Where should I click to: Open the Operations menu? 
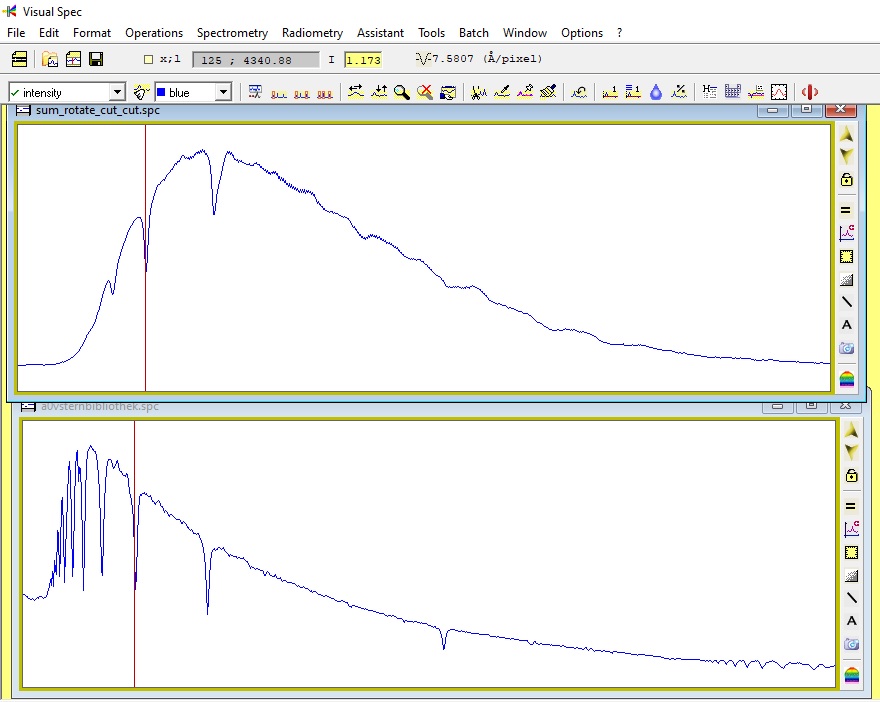[x=154, y=33]
